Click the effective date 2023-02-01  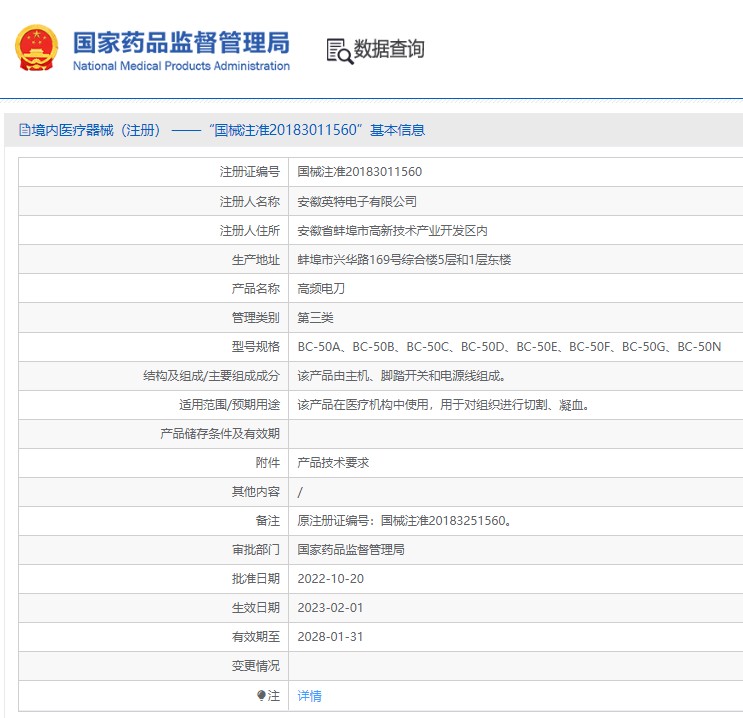329,608
